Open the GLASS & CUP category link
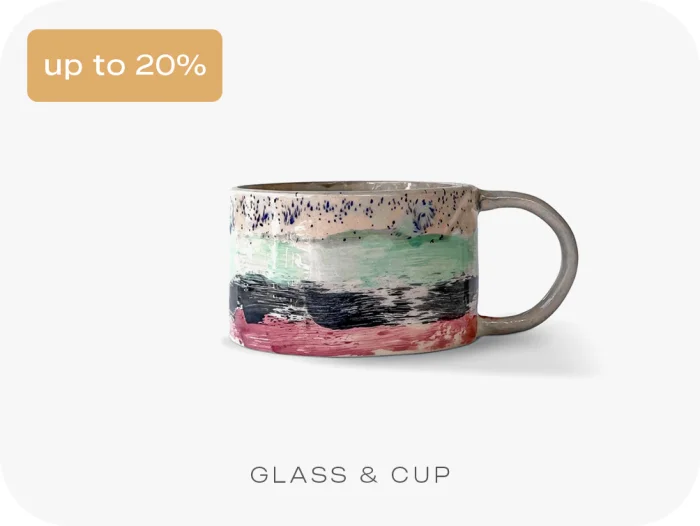Image resolution: width=700 pixels, height=526 pixels. coord(350,475)
